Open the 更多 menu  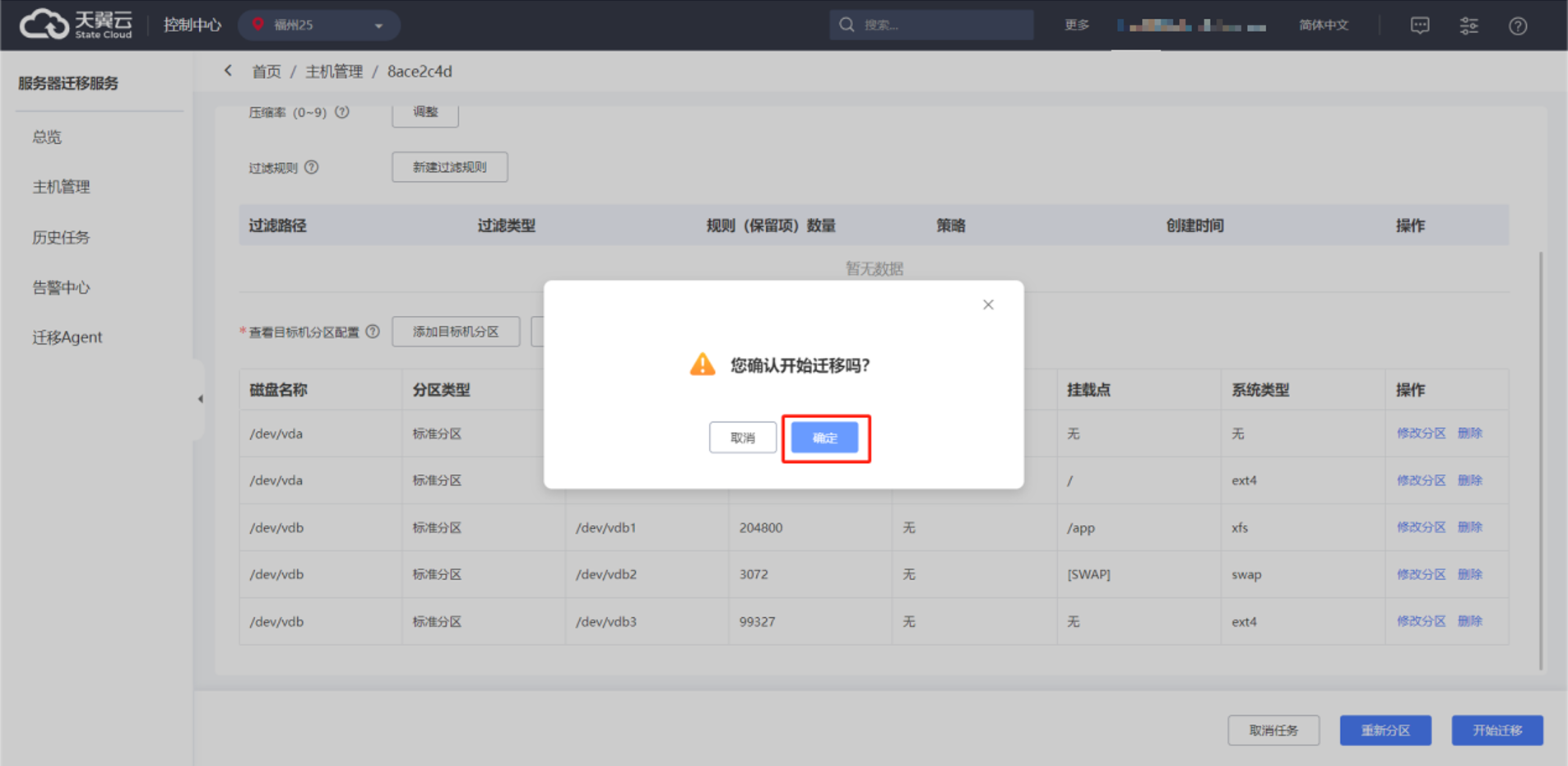pos(1077,25)
